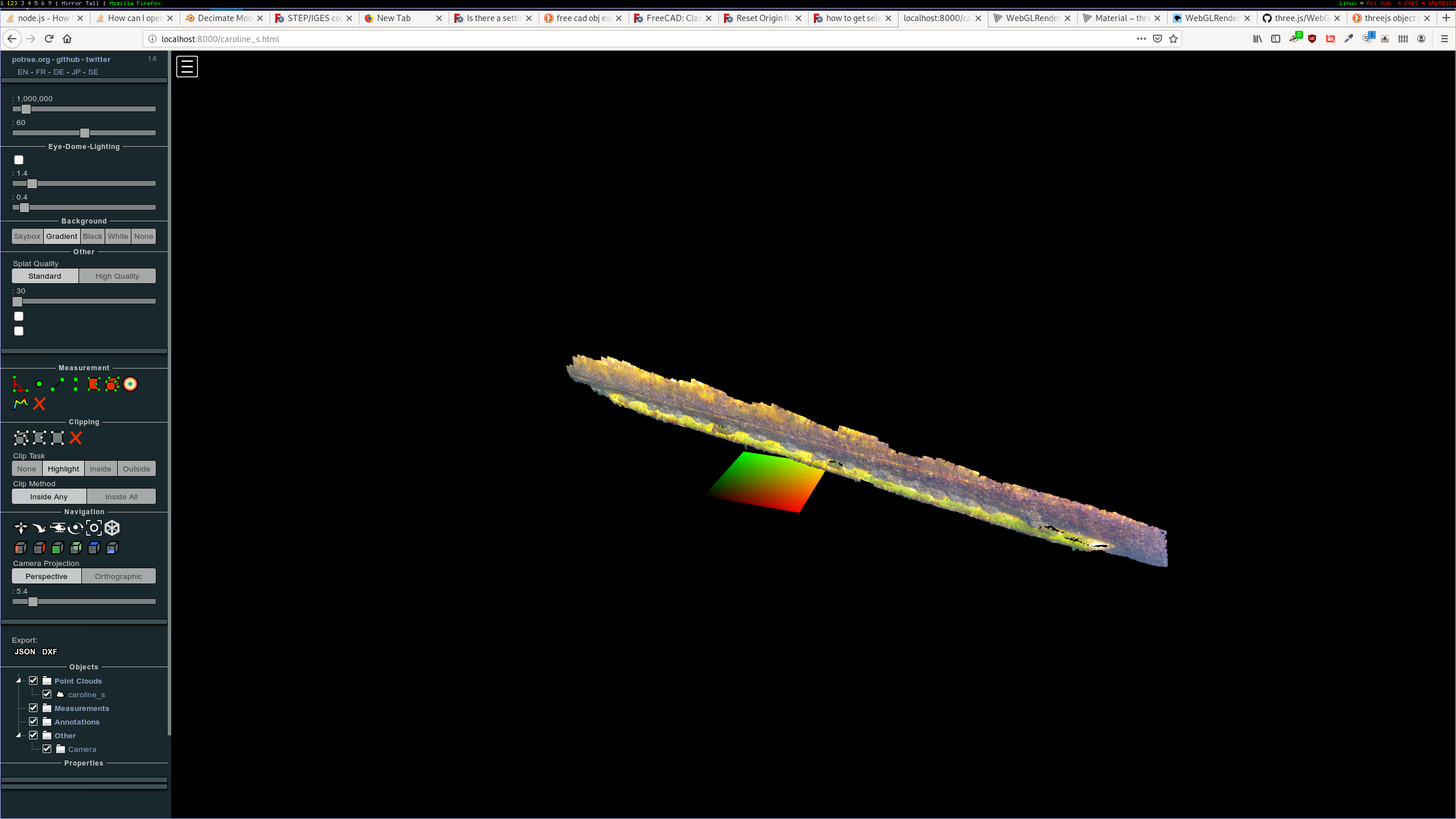Select the distance measurement tool
The height and width of the screenshot is (819, 1456).
click(x=56, y=384)
